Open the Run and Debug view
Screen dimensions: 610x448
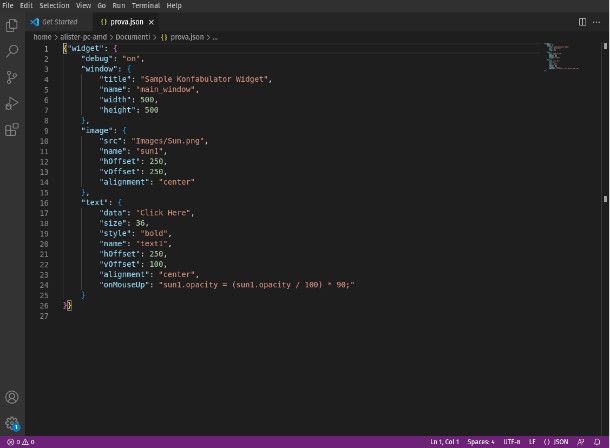tap(12, 103)
